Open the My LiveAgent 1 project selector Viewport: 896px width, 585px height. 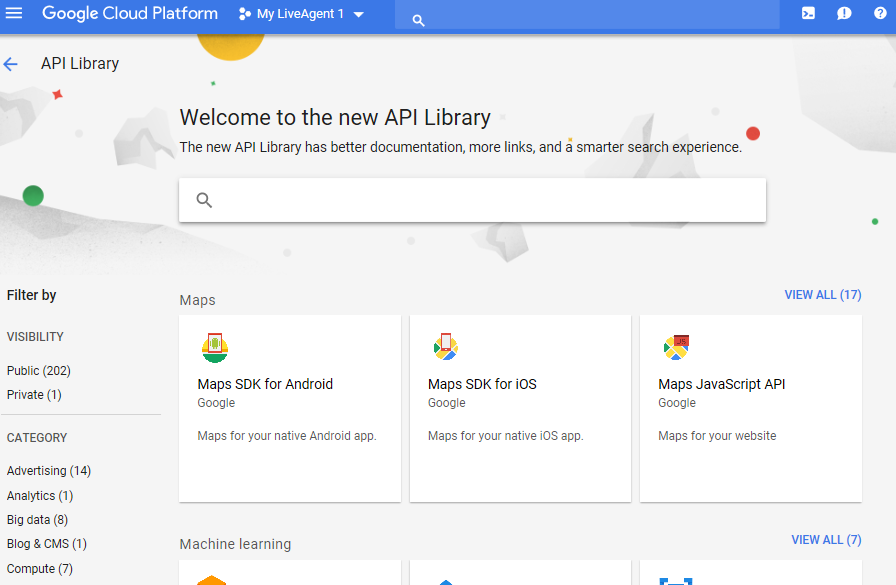[301, 14]
